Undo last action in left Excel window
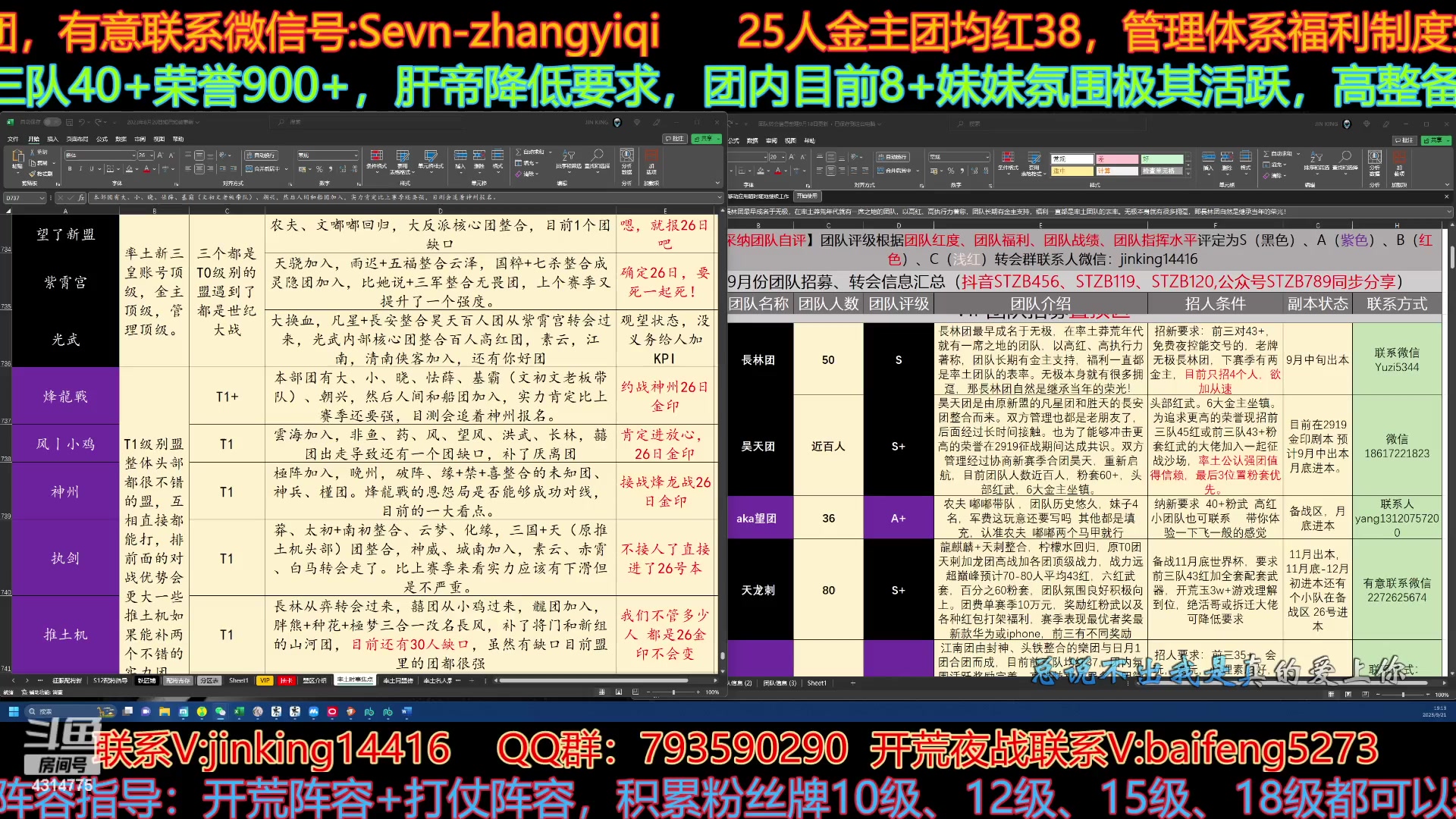 tap(82, 122)
